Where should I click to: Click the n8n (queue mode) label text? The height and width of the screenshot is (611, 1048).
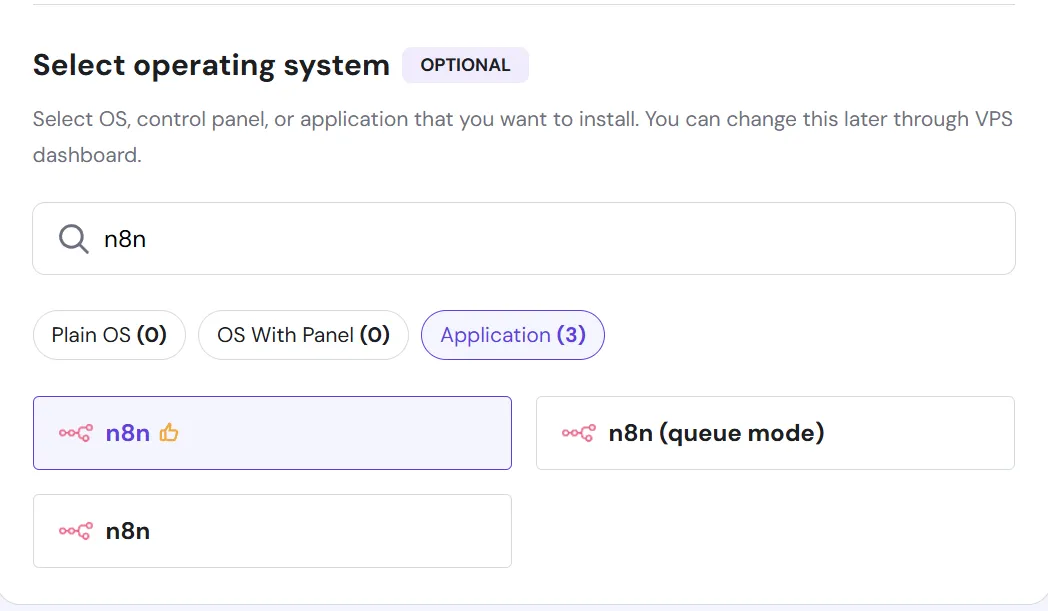click(716, 433)
